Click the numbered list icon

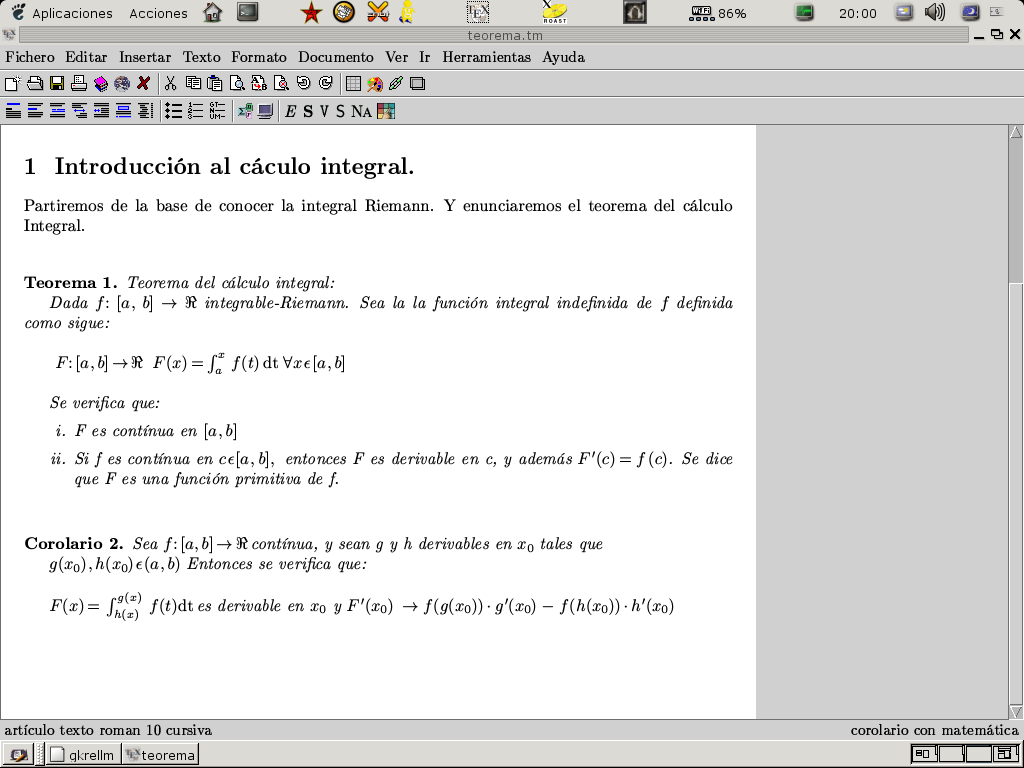click(195, 111)
